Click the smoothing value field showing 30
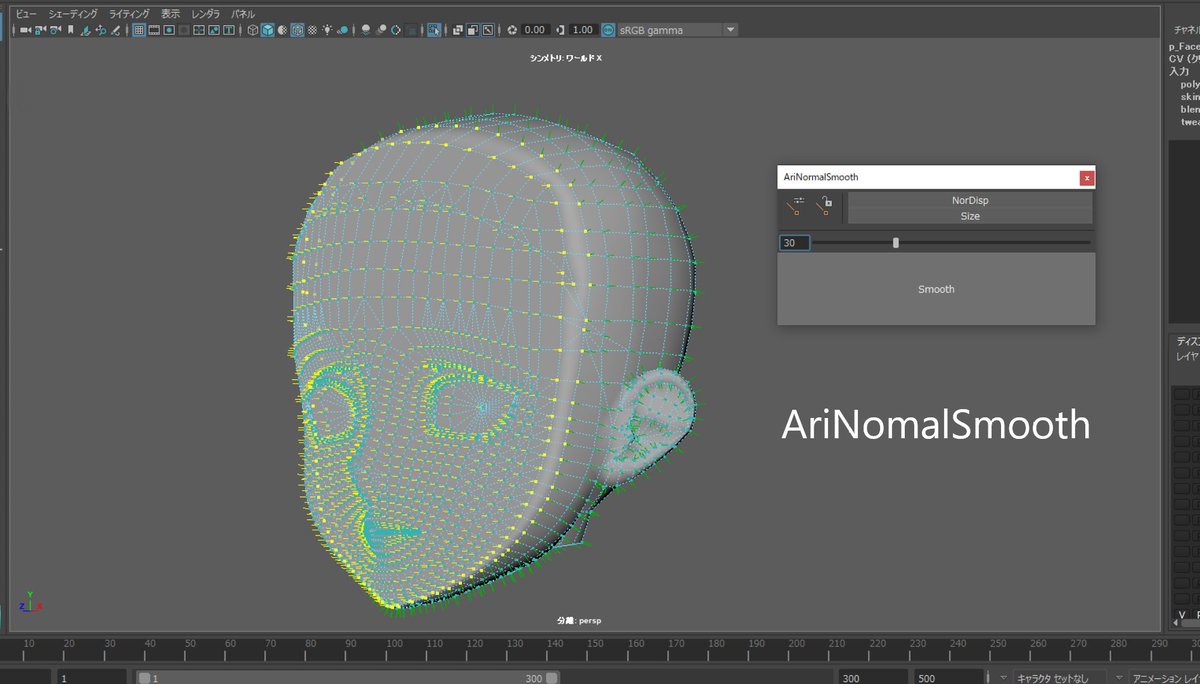 pos(795,243)
